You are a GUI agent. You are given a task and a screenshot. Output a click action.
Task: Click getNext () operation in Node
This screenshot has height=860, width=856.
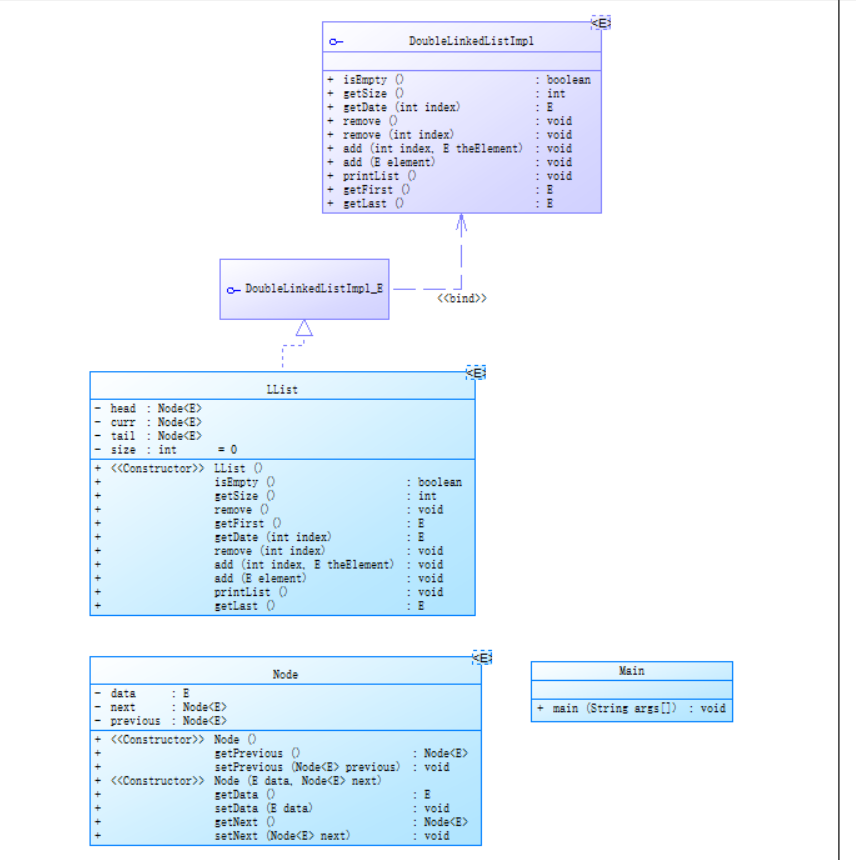pos(245,822)
